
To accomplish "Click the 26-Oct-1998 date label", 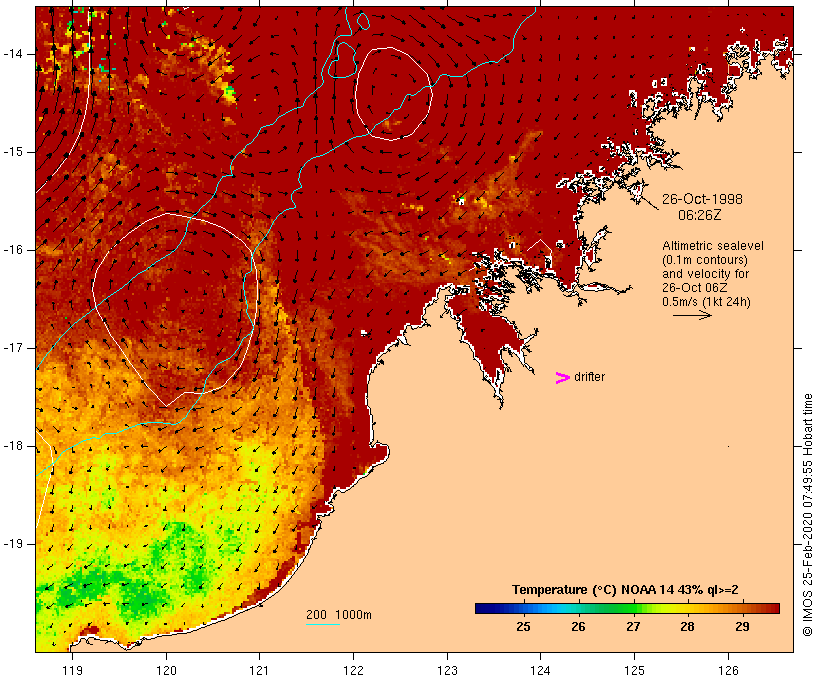I will coord(702,199).
